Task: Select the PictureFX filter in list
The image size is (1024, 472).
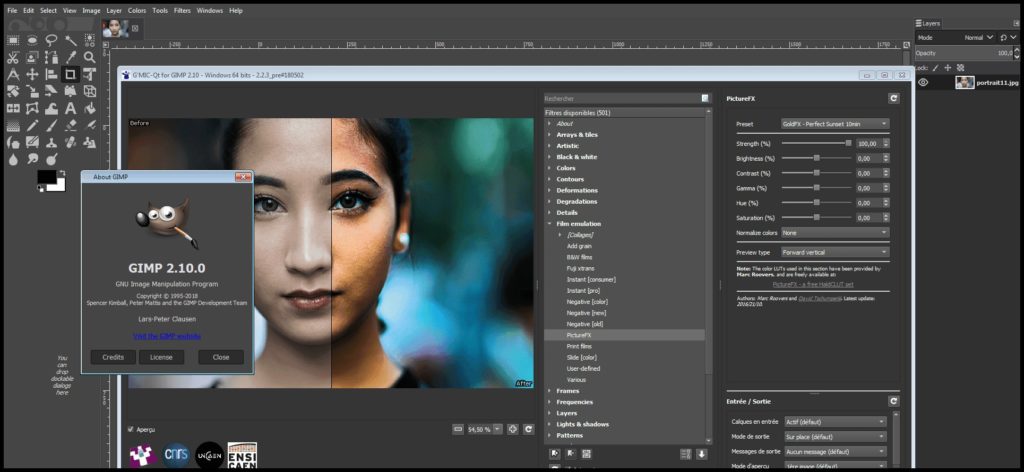Action: click(624, 335)
